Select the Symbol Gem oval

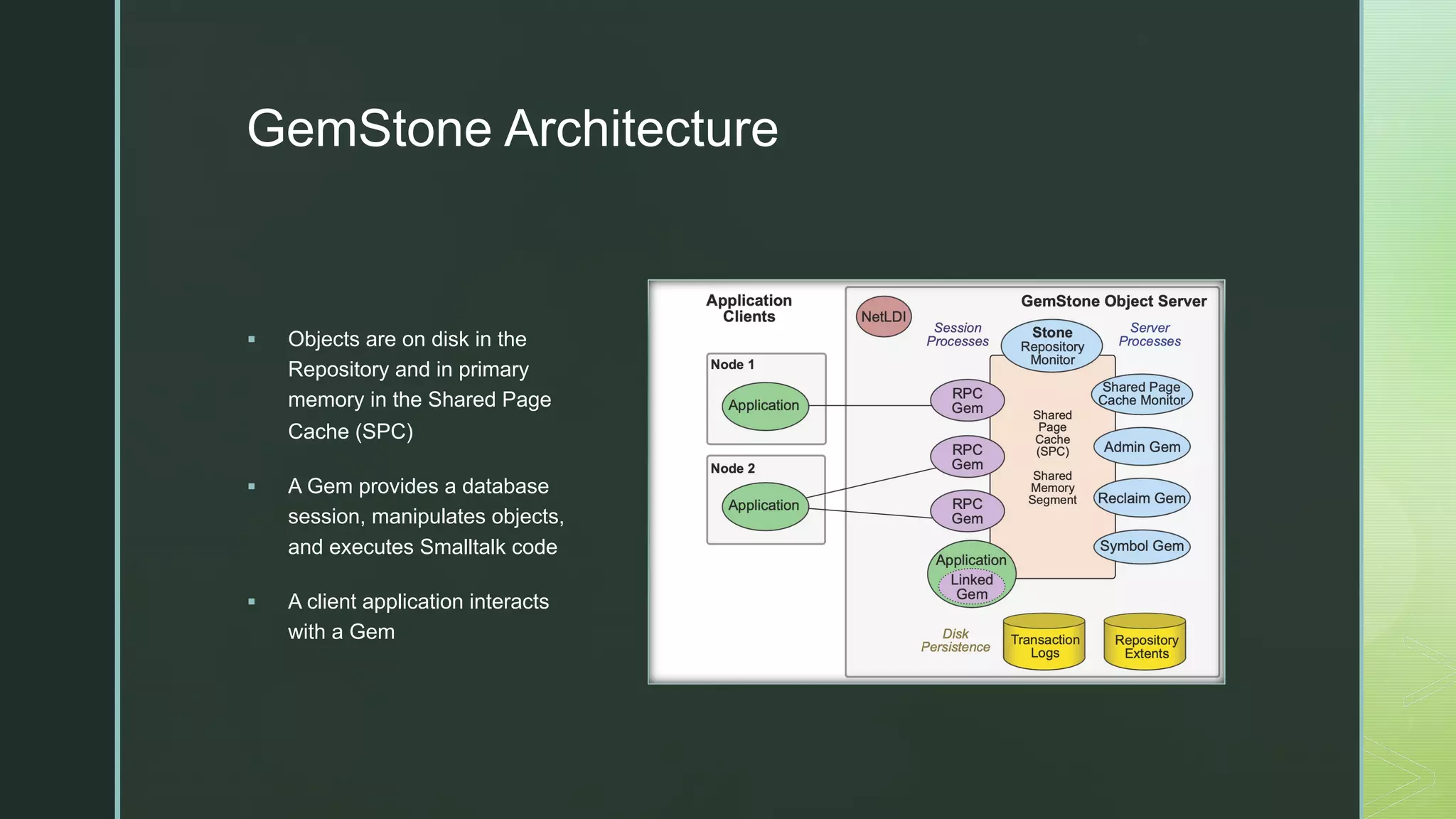pyautogui.click(x=1142, y=546)
